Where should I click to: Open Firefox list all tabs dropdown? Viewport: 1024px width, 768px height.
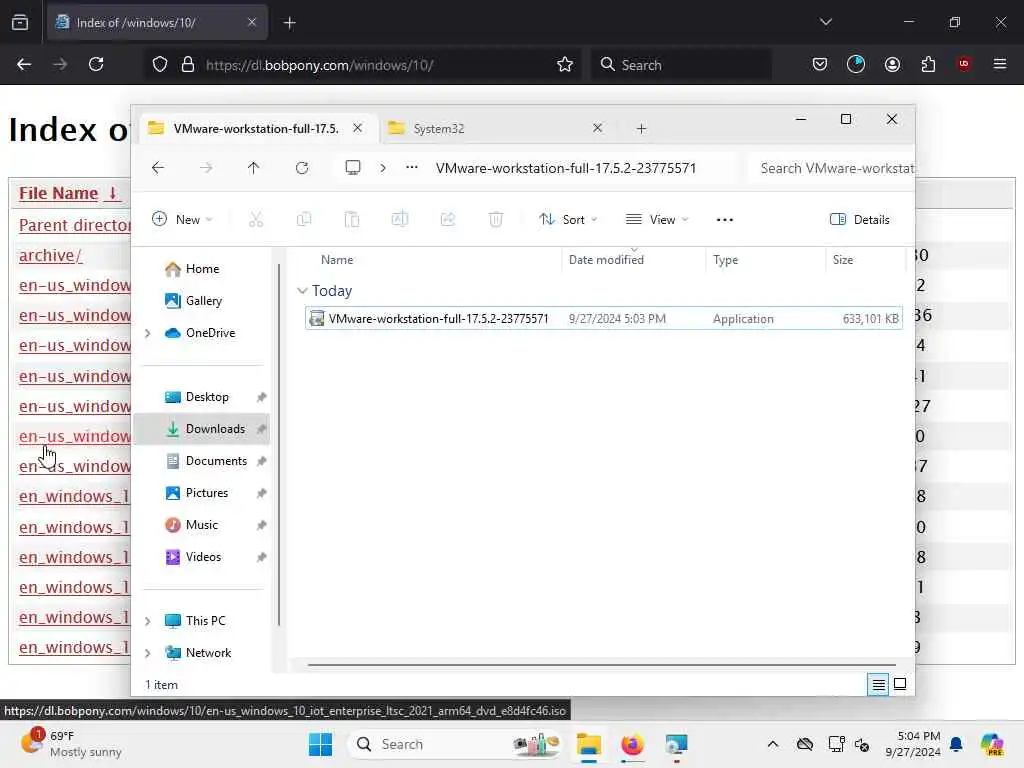825,22
